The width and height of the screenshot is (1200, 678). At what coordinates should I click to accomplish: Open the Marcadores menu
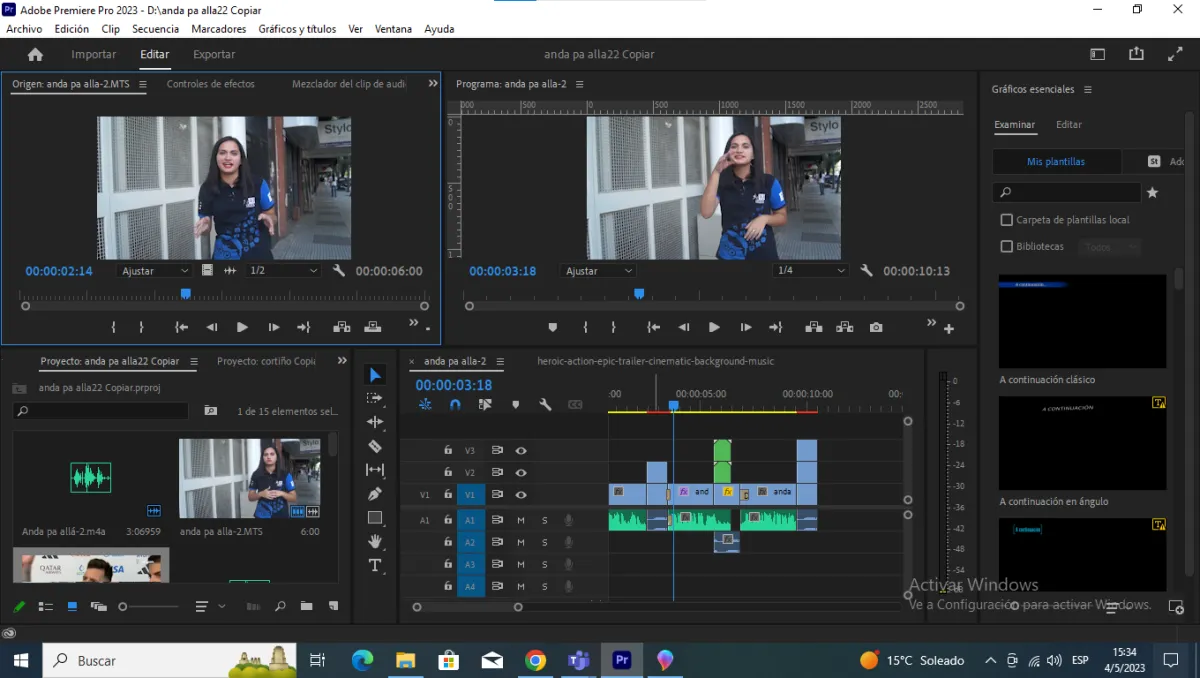(x=219, y=29)
